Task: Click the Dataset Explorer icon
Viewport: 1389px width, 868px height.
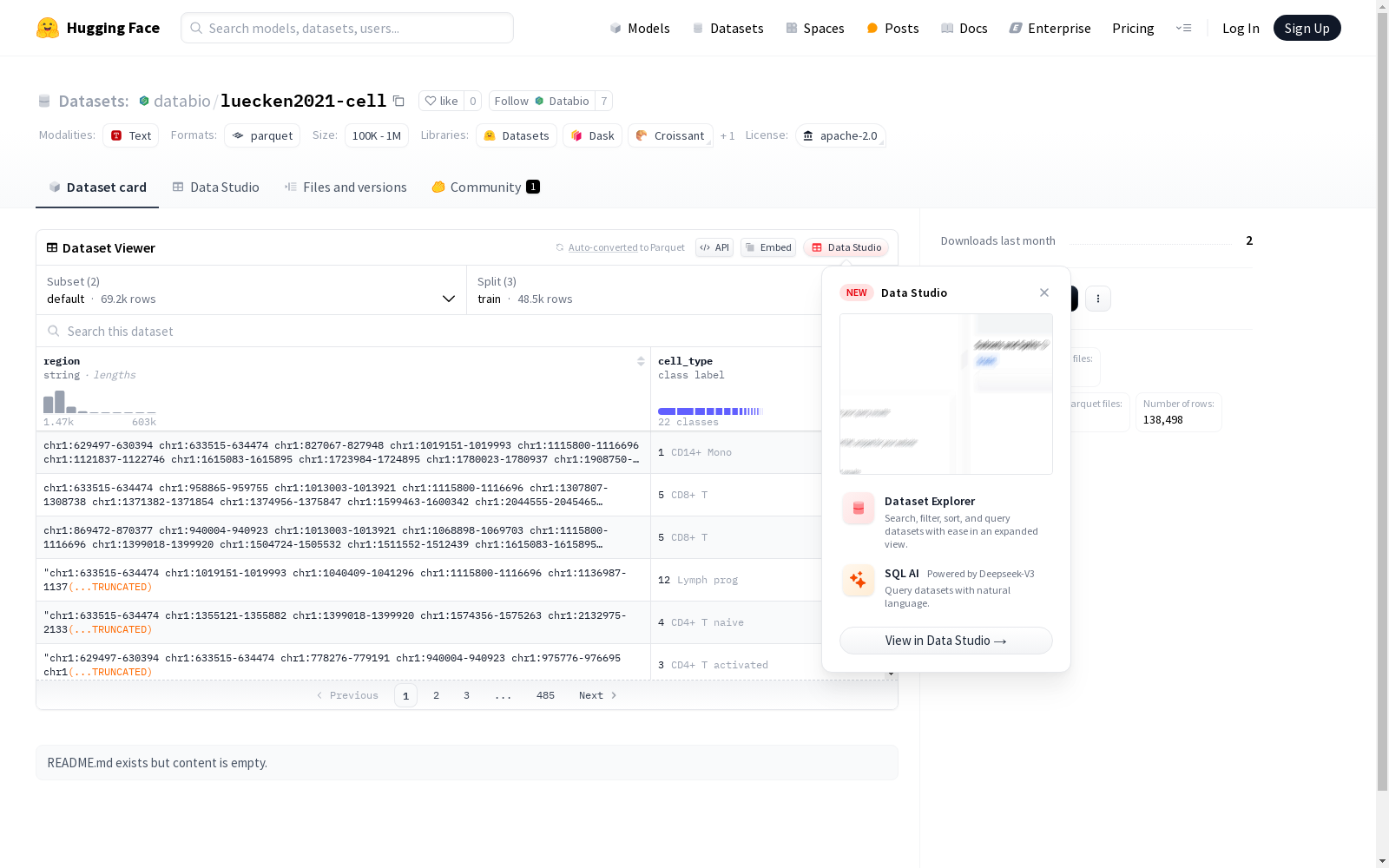Action: tap(859, 509)
